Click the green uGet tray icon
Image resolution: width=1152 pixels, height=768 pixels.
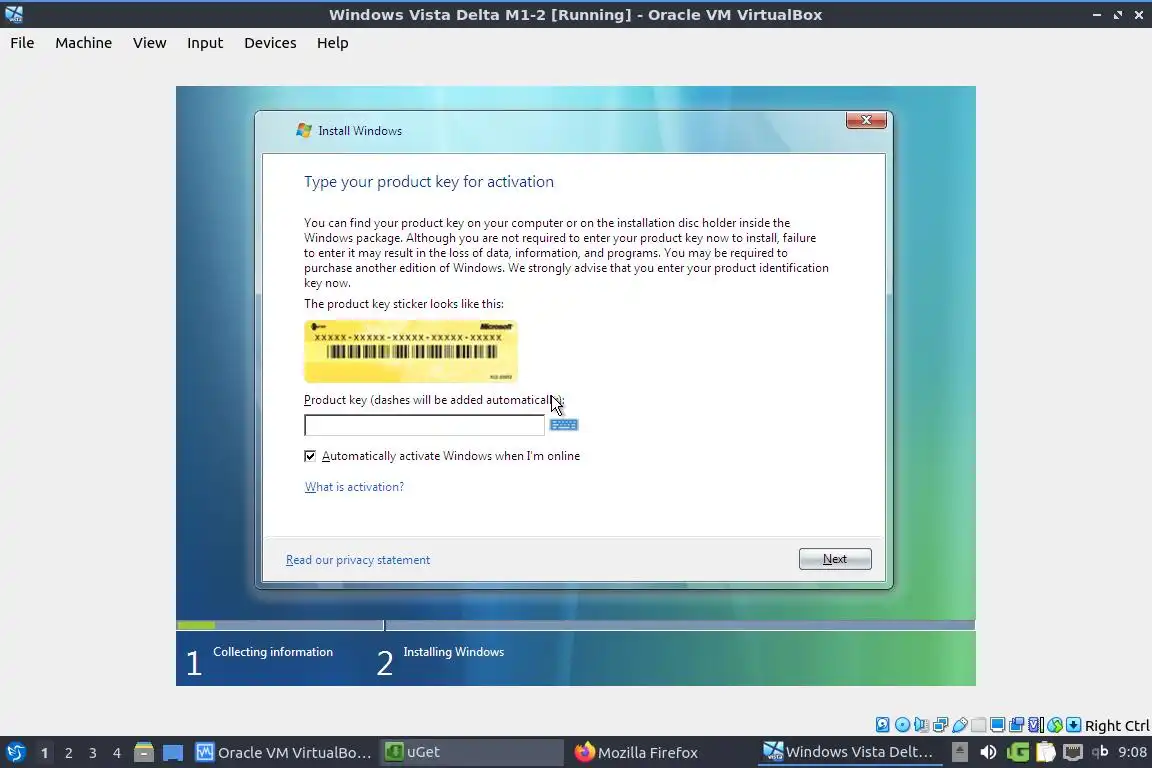tap(1018, 752)
